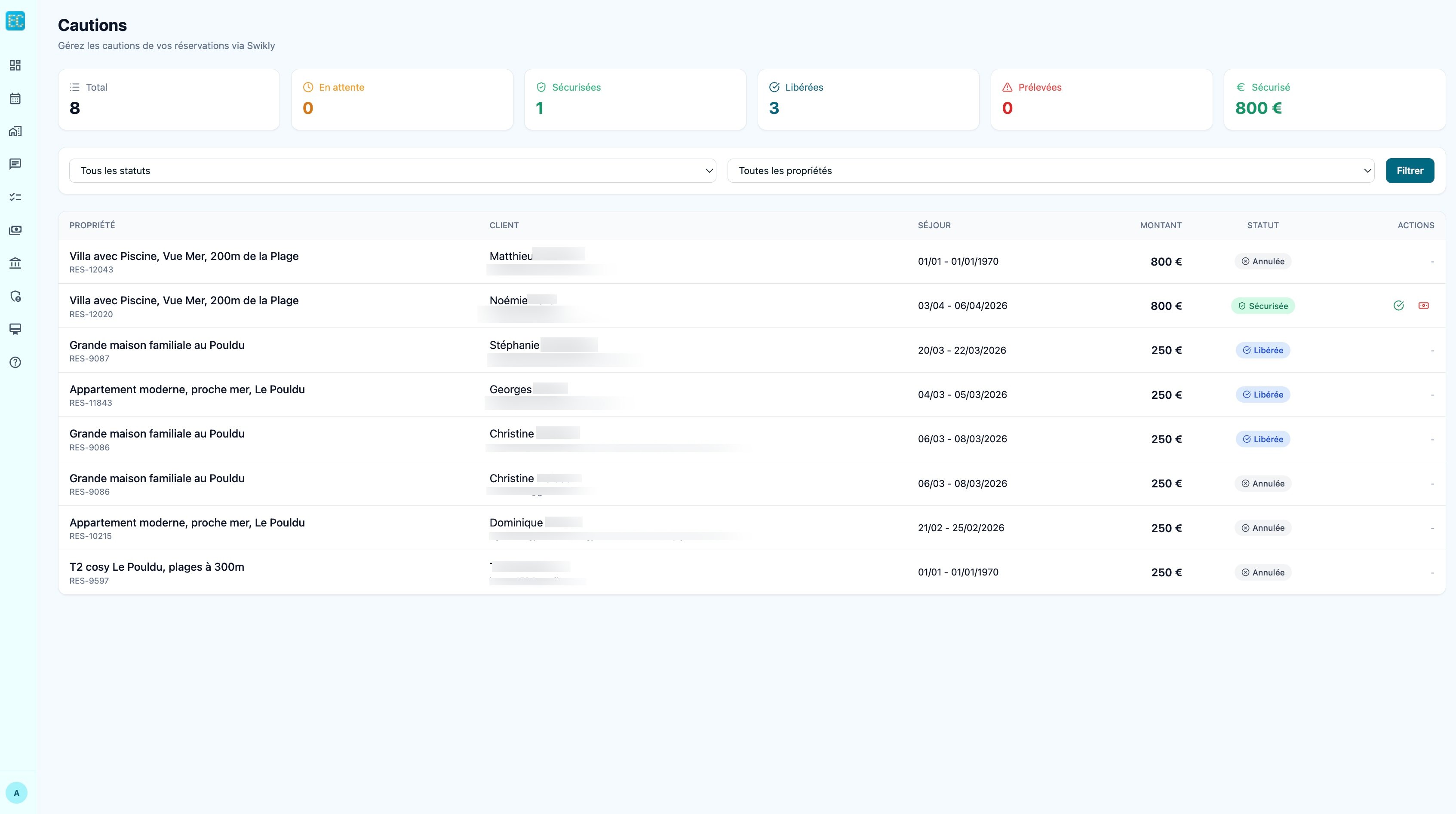Open the shield cautions icon
Image resolution: width=1456 pixels, height=814 pixels.
[x=15, y=296]
